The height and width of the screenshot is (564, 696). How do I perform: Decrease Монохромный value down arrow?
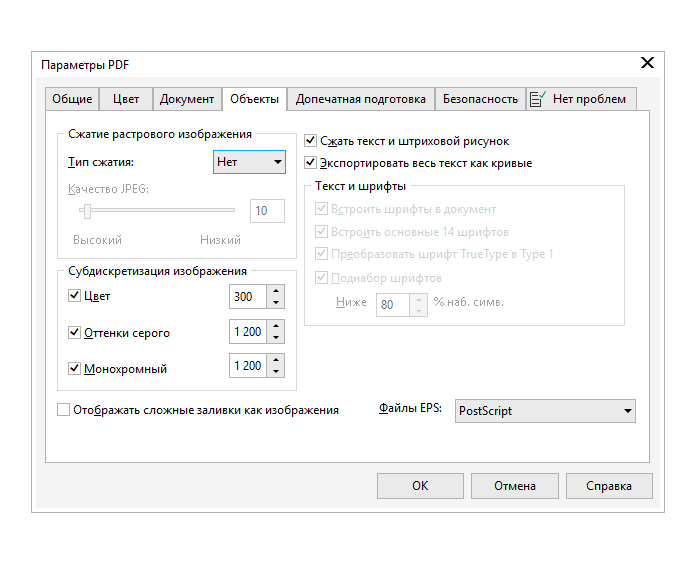pyautogui.click(x=277, y=372)
